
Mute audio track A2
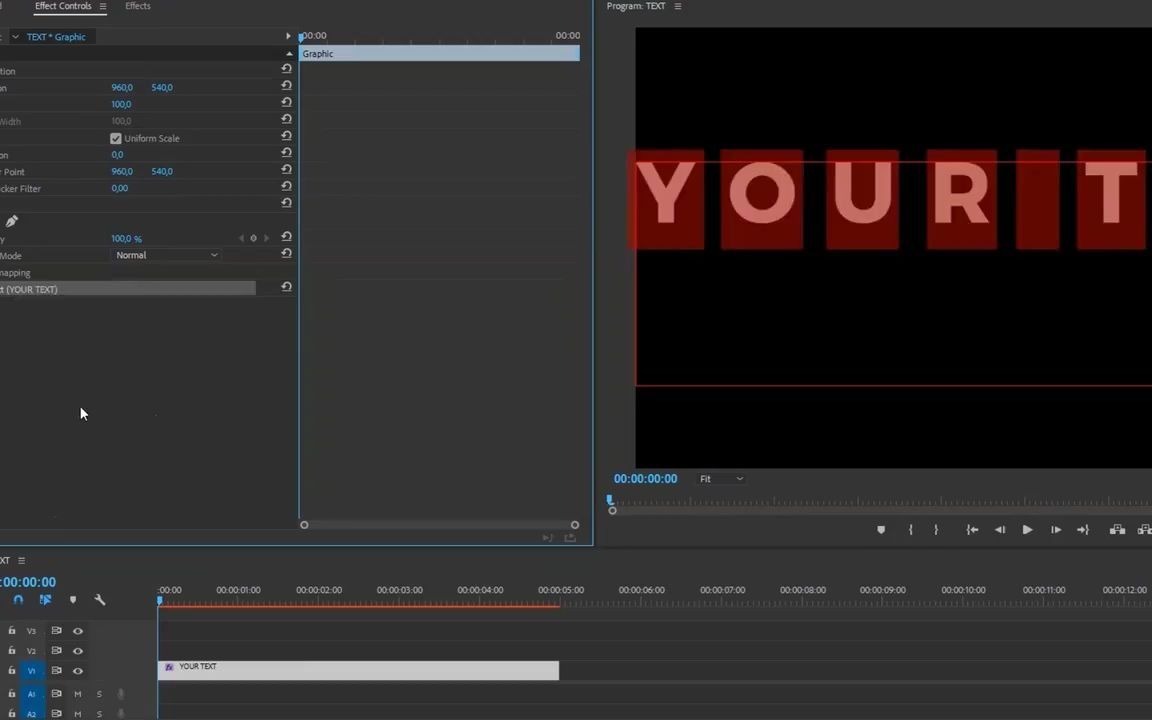tap(78, 713)
